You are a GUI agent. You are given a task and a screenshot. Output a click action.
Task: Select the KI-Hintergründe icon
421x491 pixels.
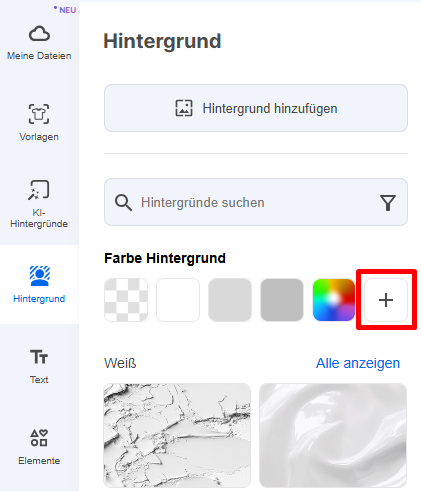[x=39, y=190]
